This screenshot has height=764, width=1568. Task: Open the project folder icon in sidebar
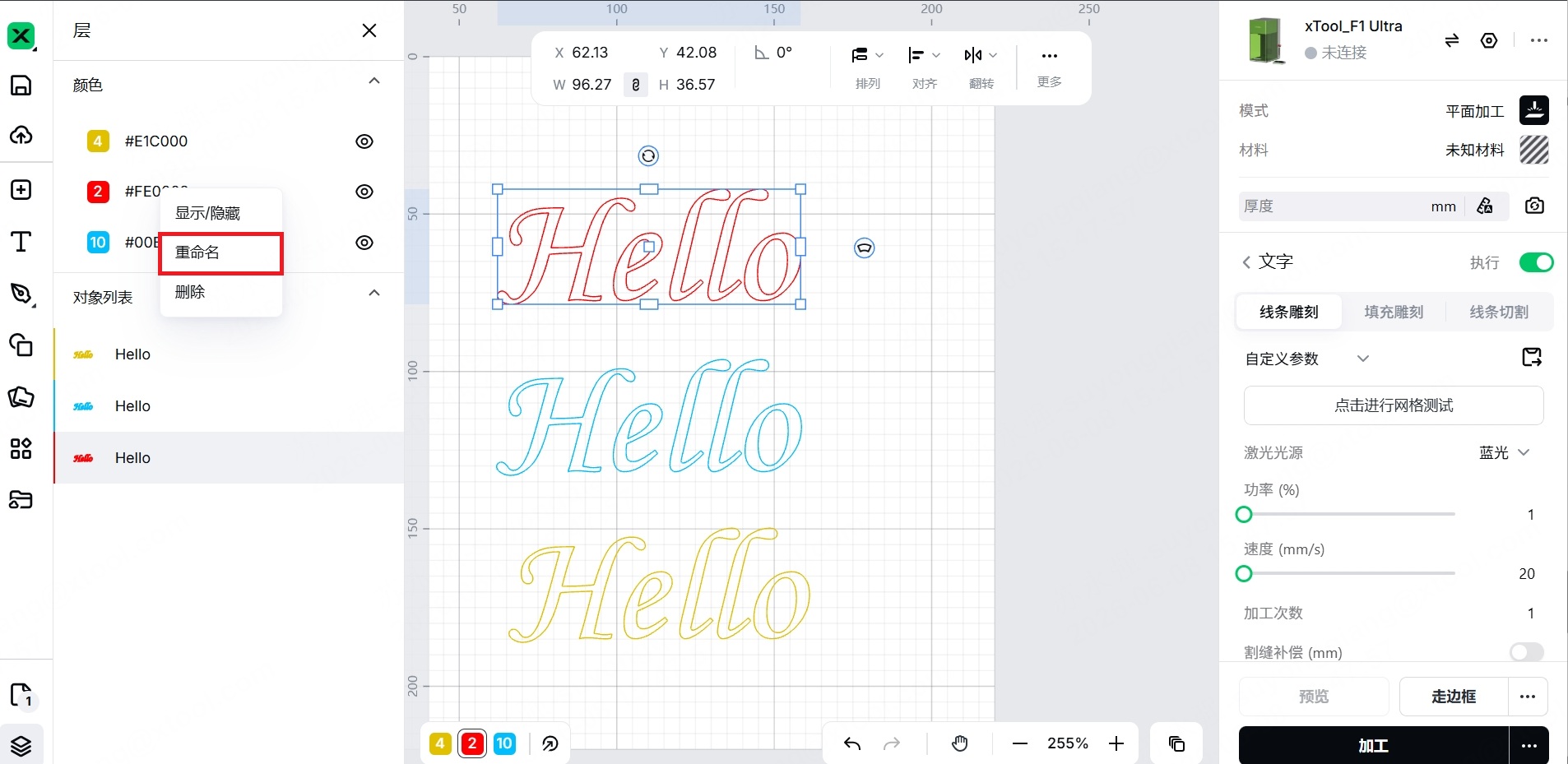pos(21,499)
